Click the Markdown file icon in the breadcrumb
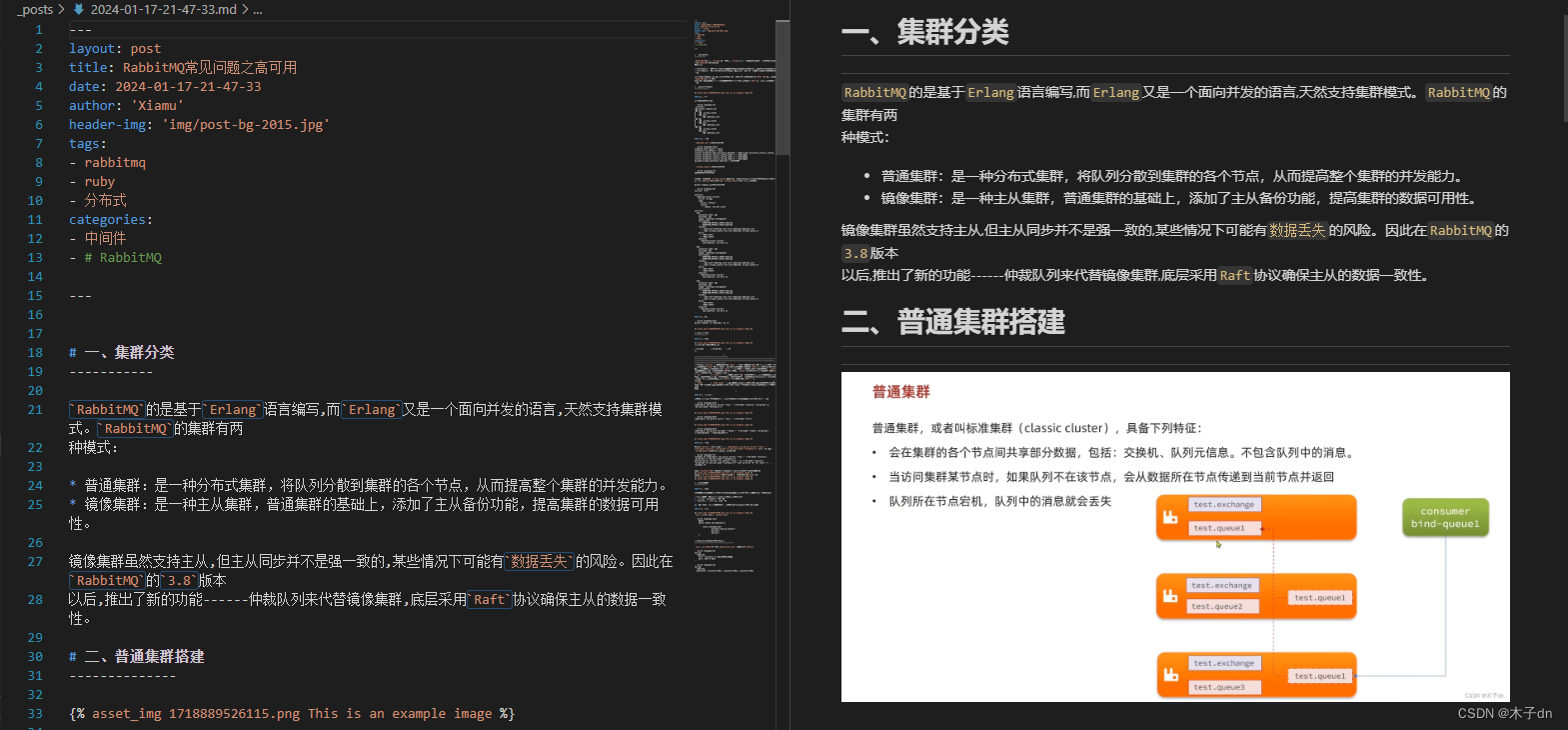 click(79, 9)
